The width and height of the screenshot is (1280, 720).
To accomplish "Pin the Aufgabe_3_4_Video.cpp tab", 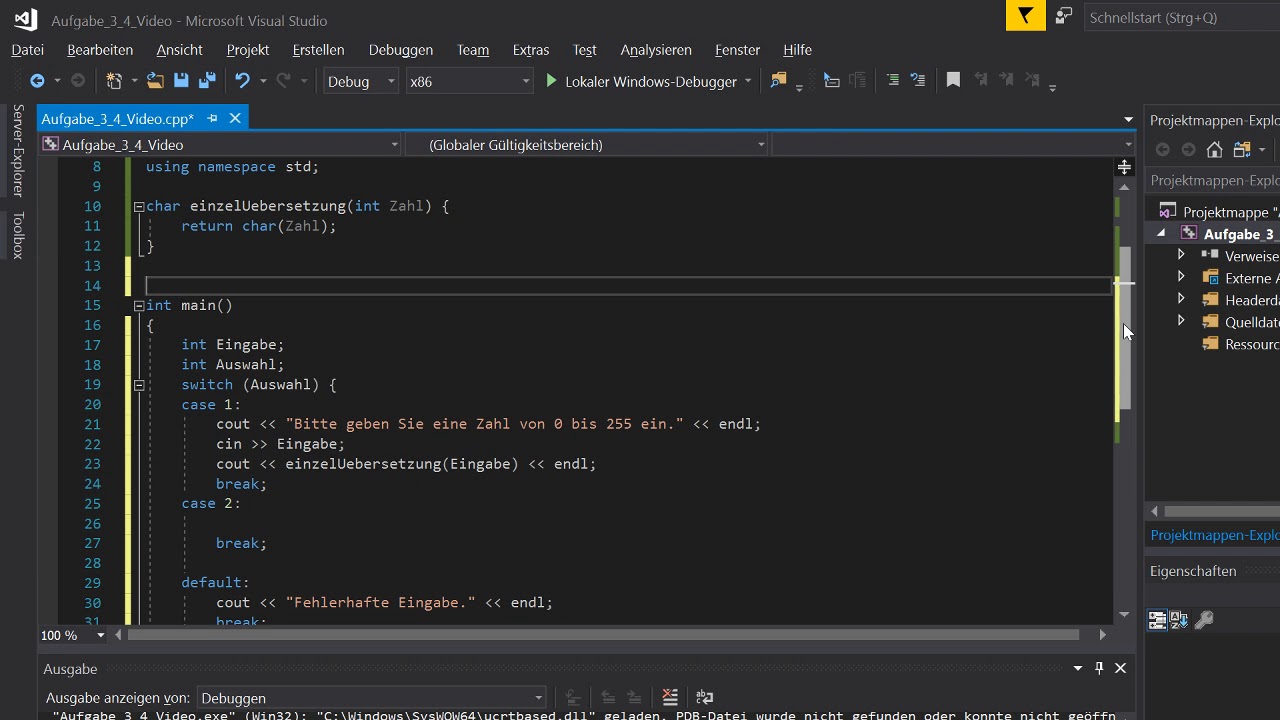I will pyautogui.click(x=212, y=118).
